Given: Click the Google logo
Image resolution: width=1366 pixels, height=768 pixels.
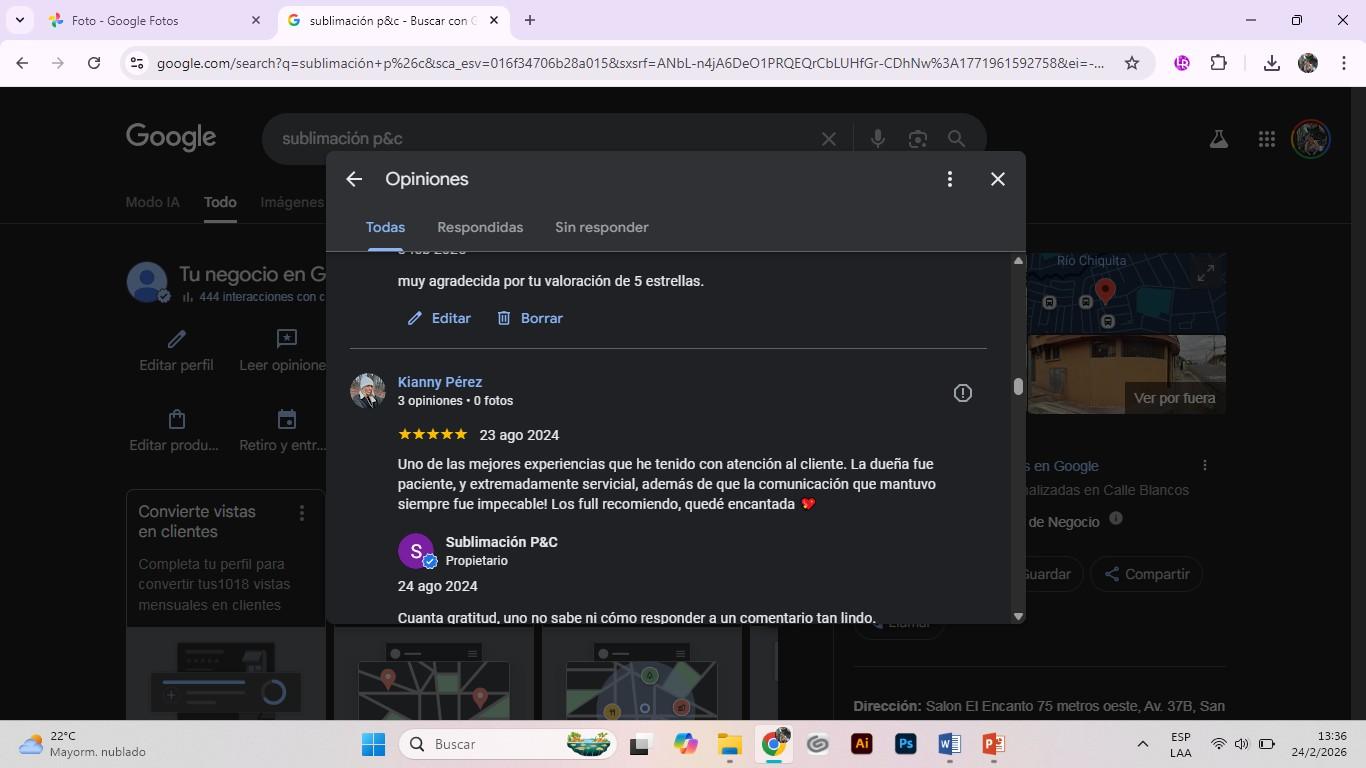Looking at the screenshot, I should pyautogui.click(x=171, y=138).
